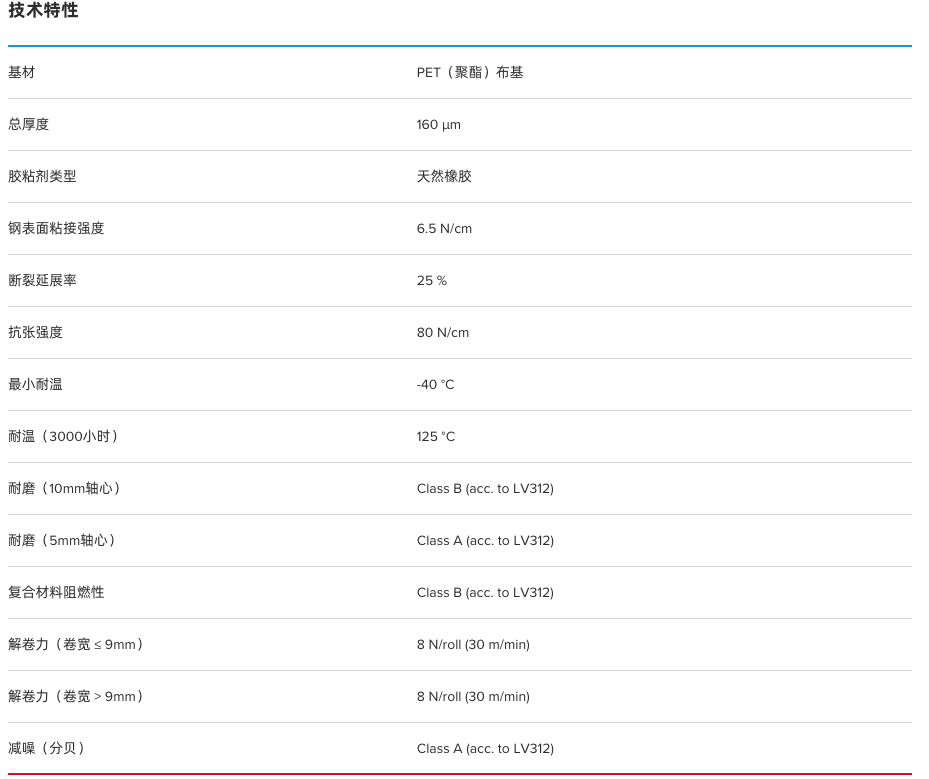Select the 耐磨（10mm轴心）label
Image resolution: width=929 pixels, height=779 pixels.
[x=64, y=488]
